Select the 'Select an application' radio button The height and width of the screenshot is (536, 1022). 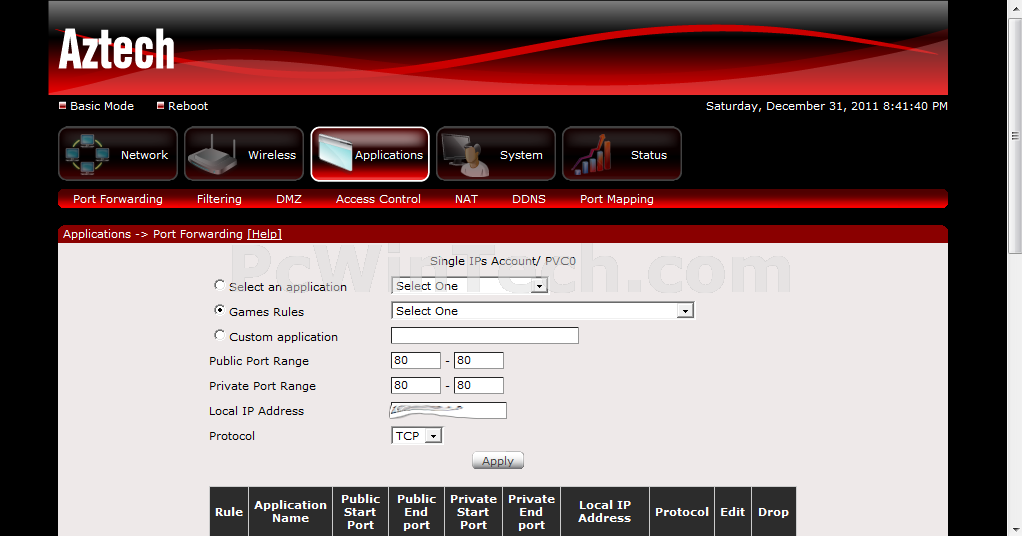point(220,285)
